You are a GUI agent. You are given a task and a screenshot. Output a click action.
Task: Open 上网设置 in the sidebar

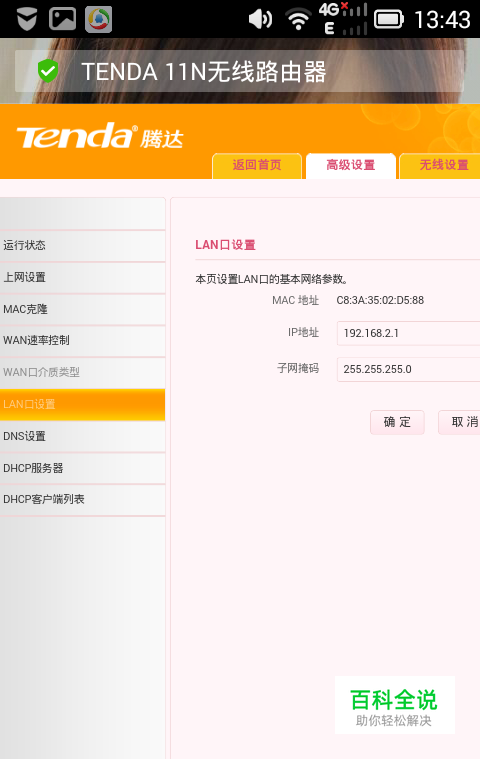pyautogui.click(x=82, y=277)
